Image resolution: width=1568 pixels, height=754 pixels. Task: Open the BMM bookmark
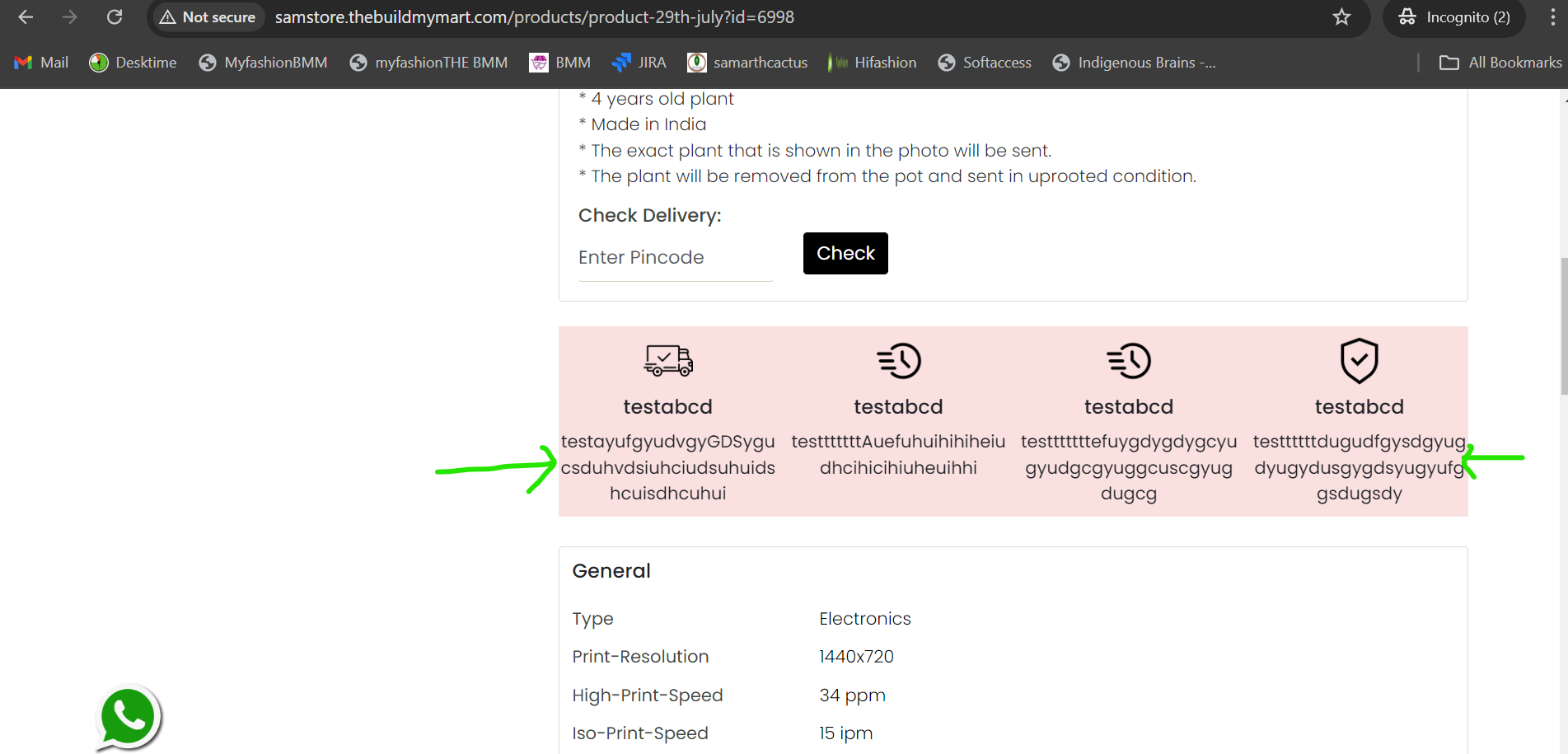560,63
